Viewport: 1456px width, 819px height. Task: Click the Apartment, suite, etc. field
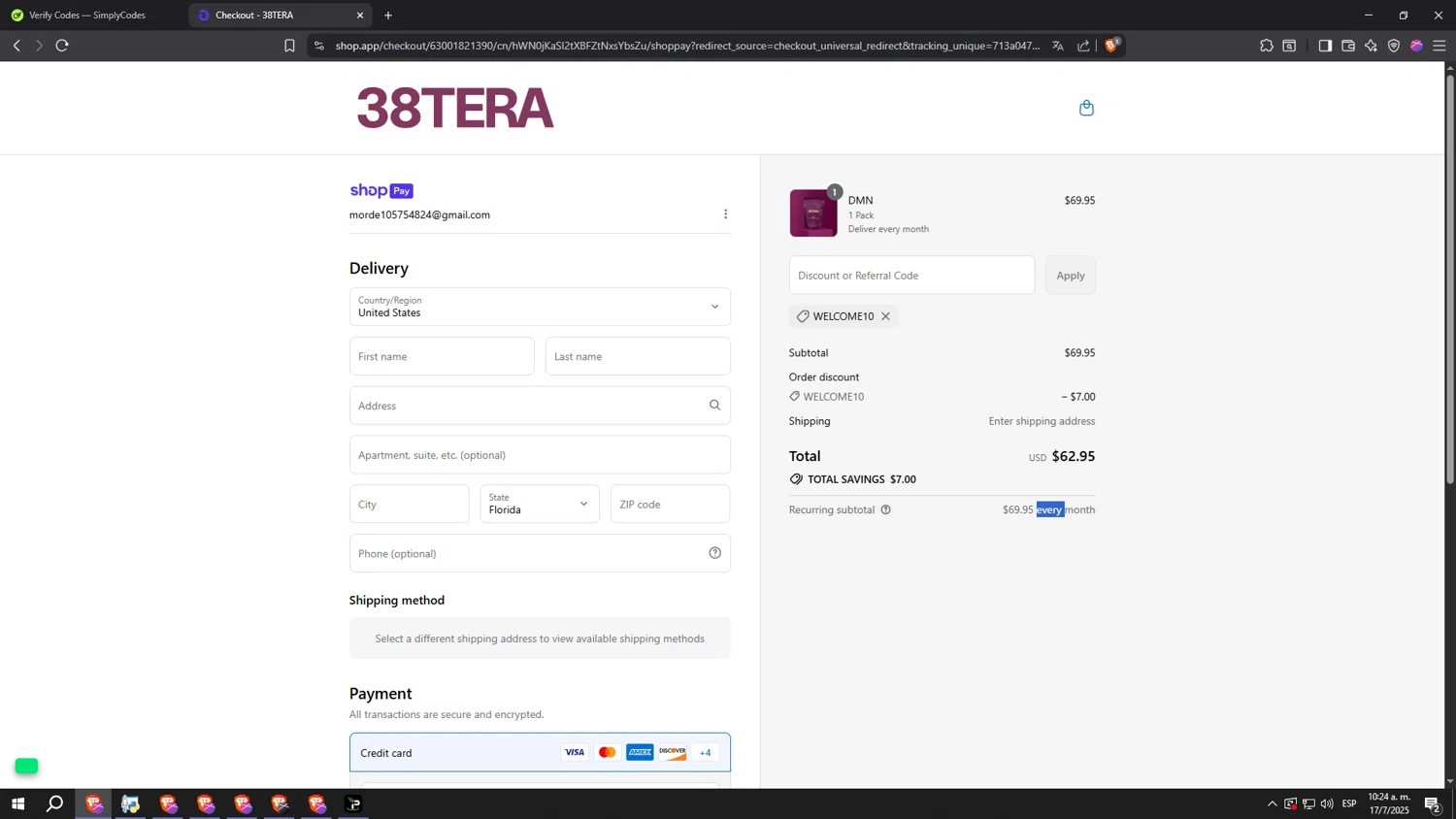(540, 455)
